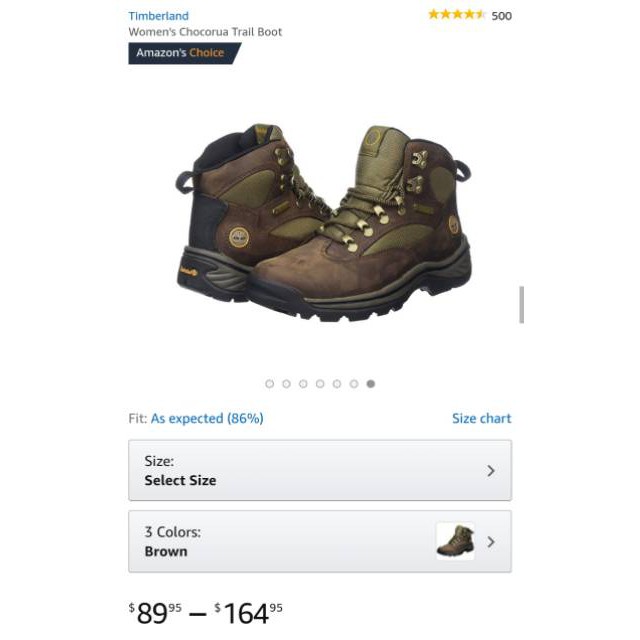
Task: Select the first image carousel dot
Action: click(269, 384)
